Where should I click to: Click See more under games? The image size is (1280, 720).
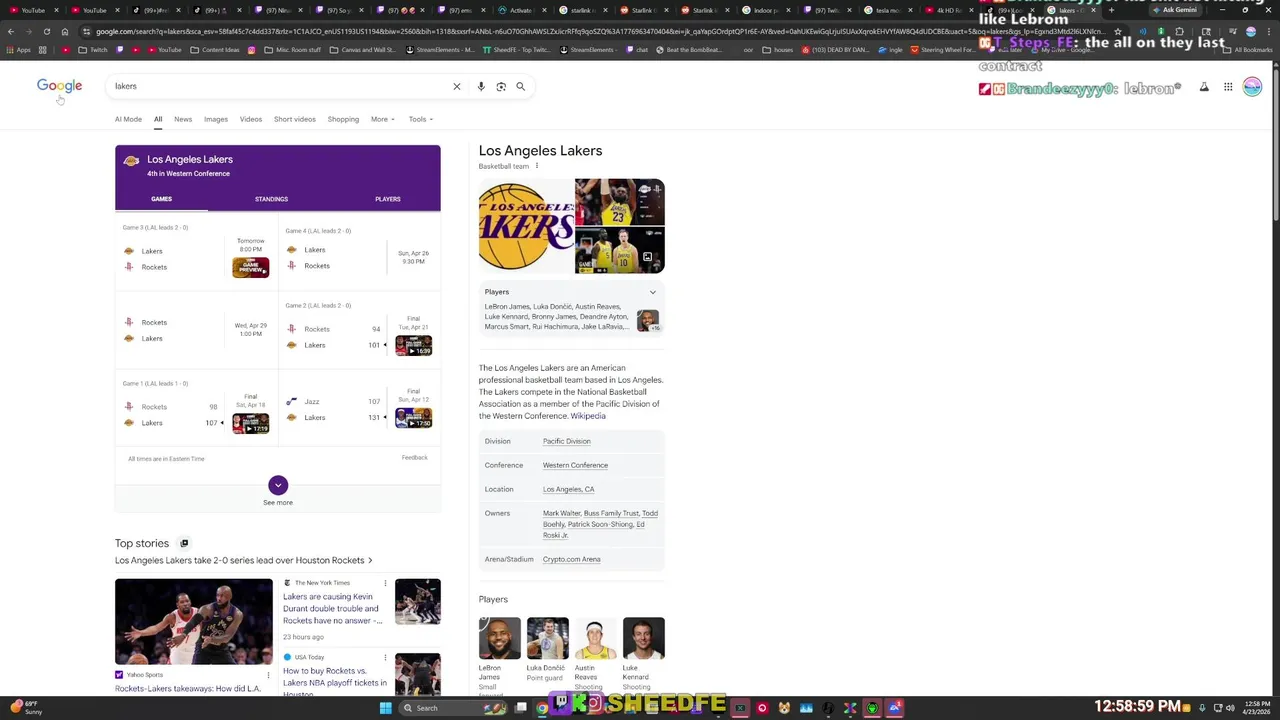[x=278, y=502]
